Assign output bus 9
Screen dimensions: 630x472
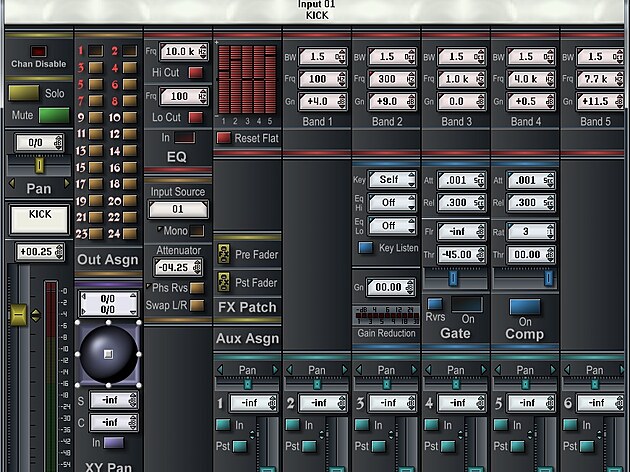pos(95,117)
